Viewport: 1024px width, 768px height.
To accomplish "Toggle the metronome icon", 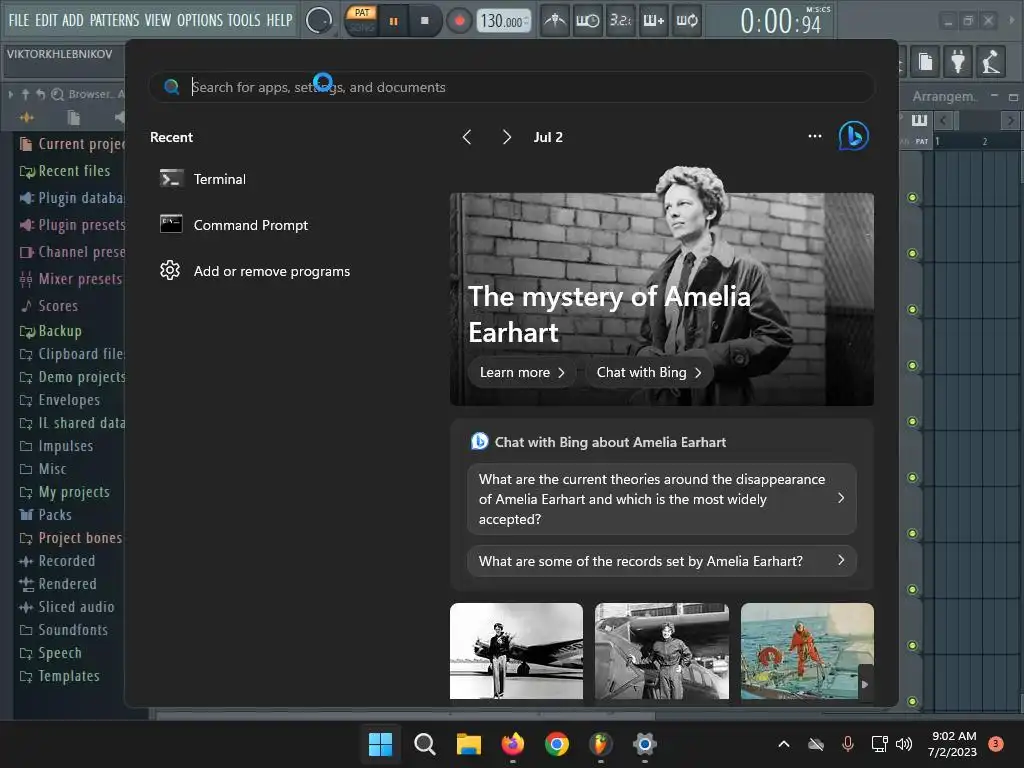I will tap(555, 21).
